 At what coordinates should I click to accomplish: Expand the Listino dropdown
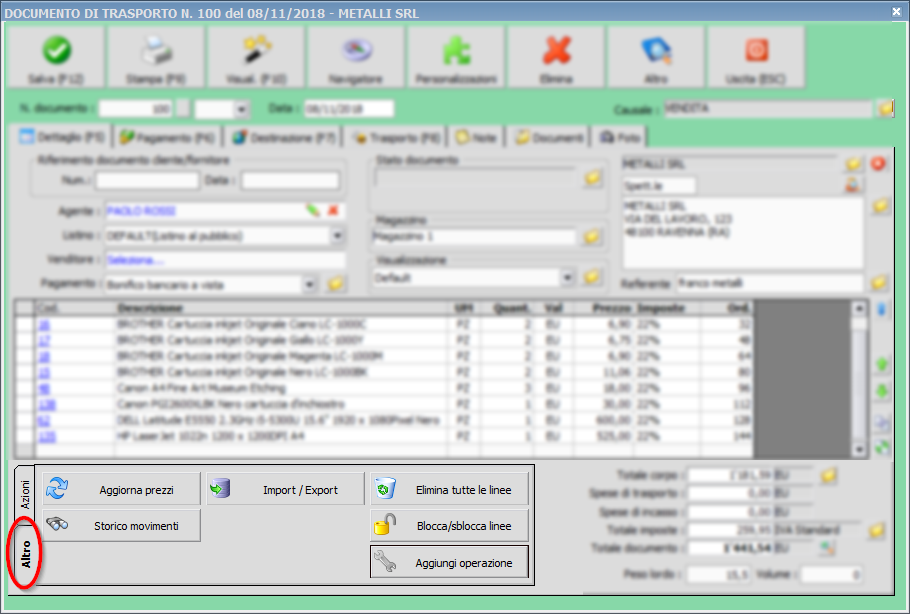tap(337, 236)
